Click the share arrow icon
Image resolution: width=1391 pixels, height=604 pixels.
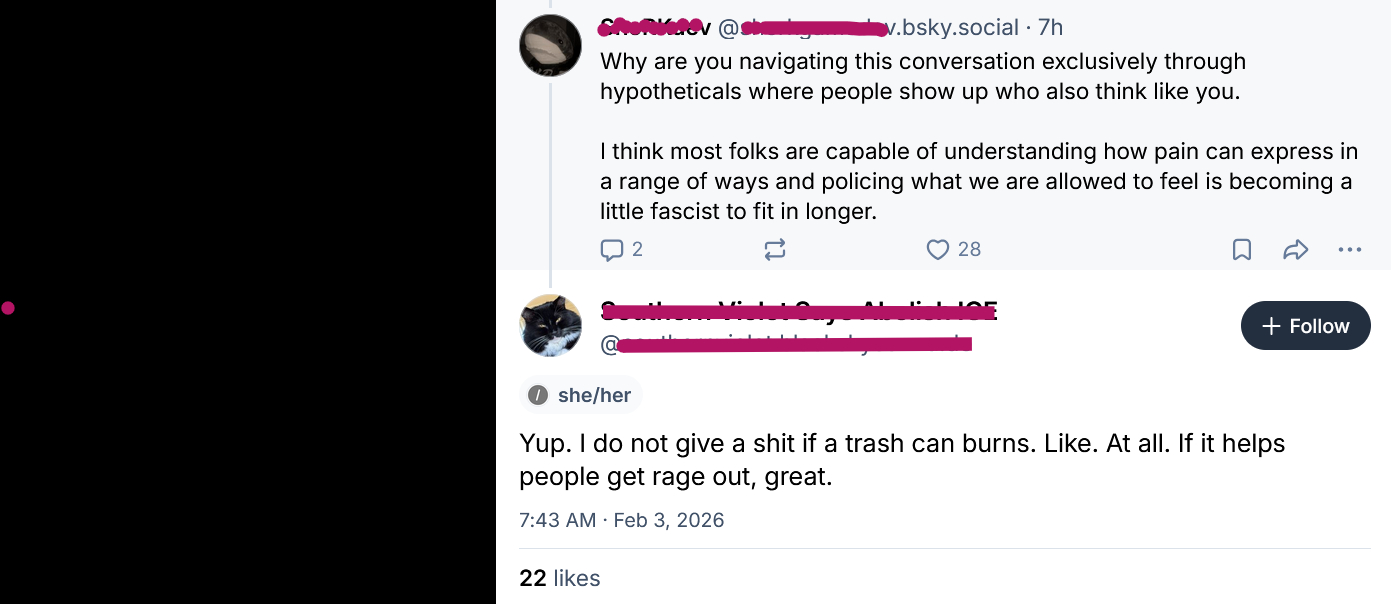1295,249
